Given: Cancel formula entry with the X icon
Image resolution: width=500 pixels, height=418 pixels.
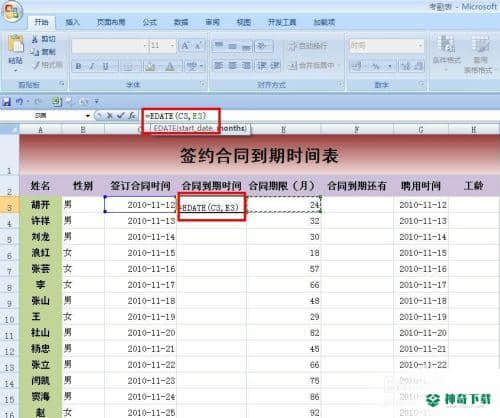Looking at the screenshot, I should click(x=109, y=116).
